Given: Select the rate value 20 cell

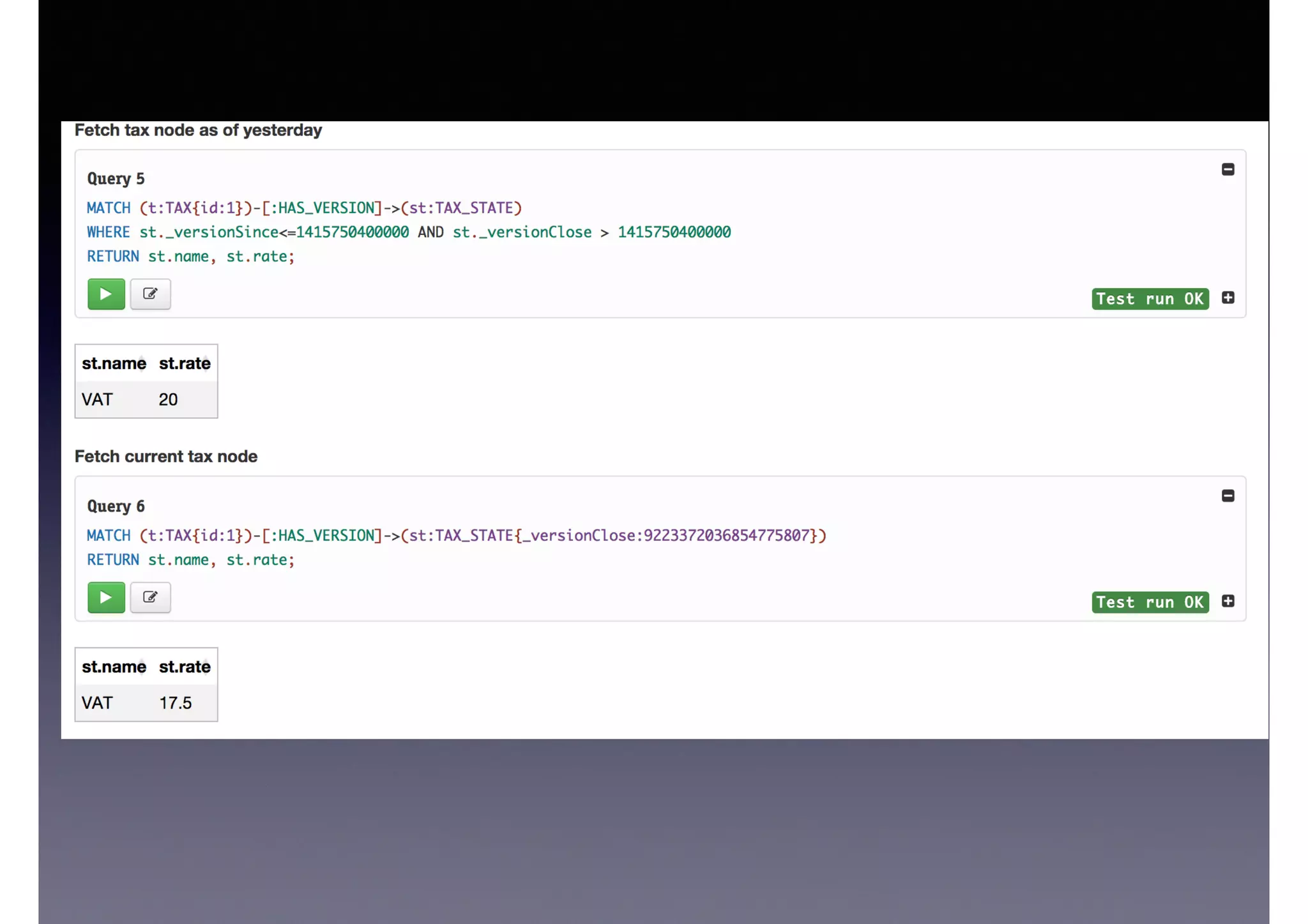Looking at the screenshot, I should (169, 400).
